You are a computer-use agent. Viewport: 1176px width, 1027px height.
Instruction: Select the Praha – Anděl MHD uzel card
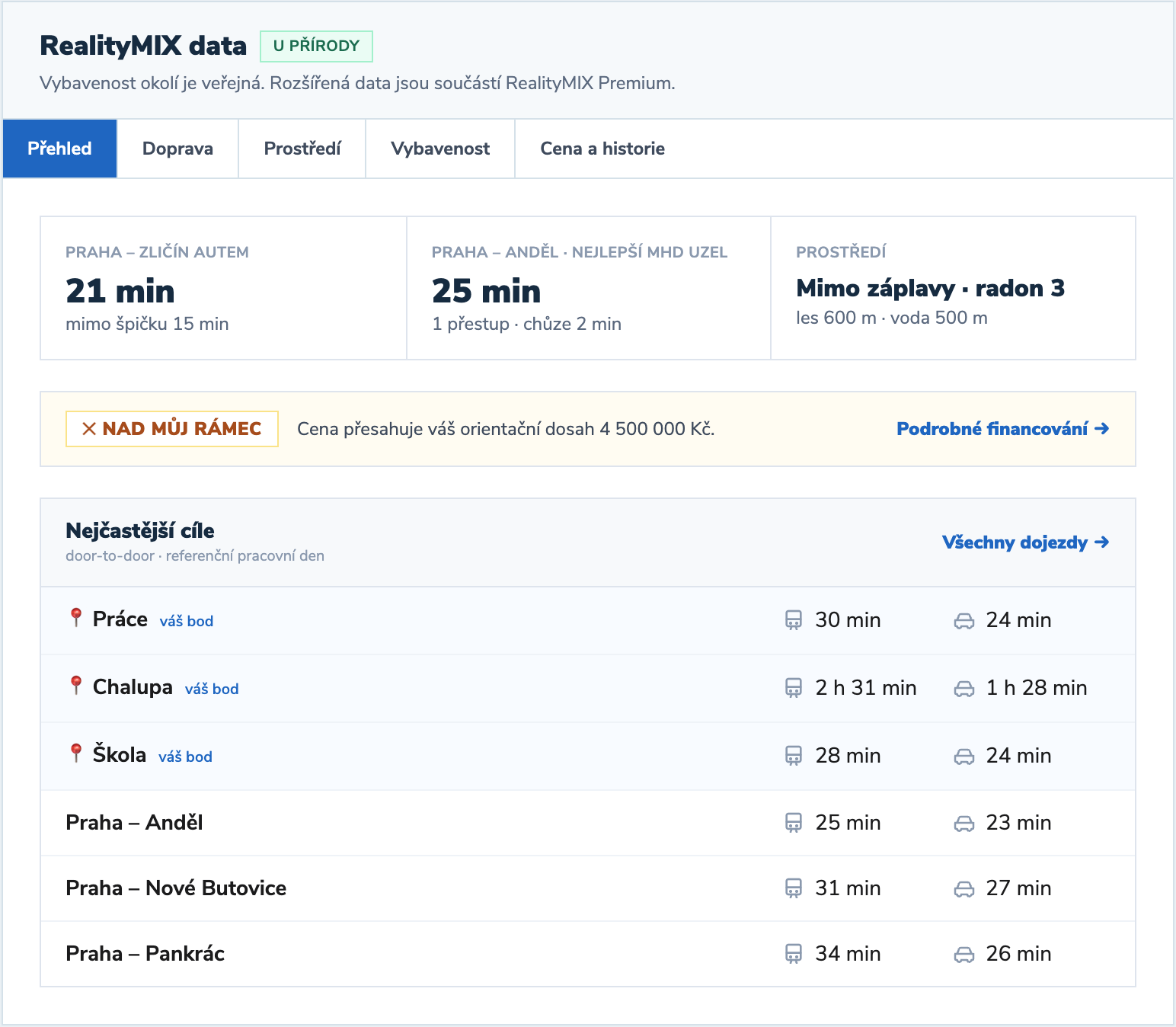coord(589,288)
